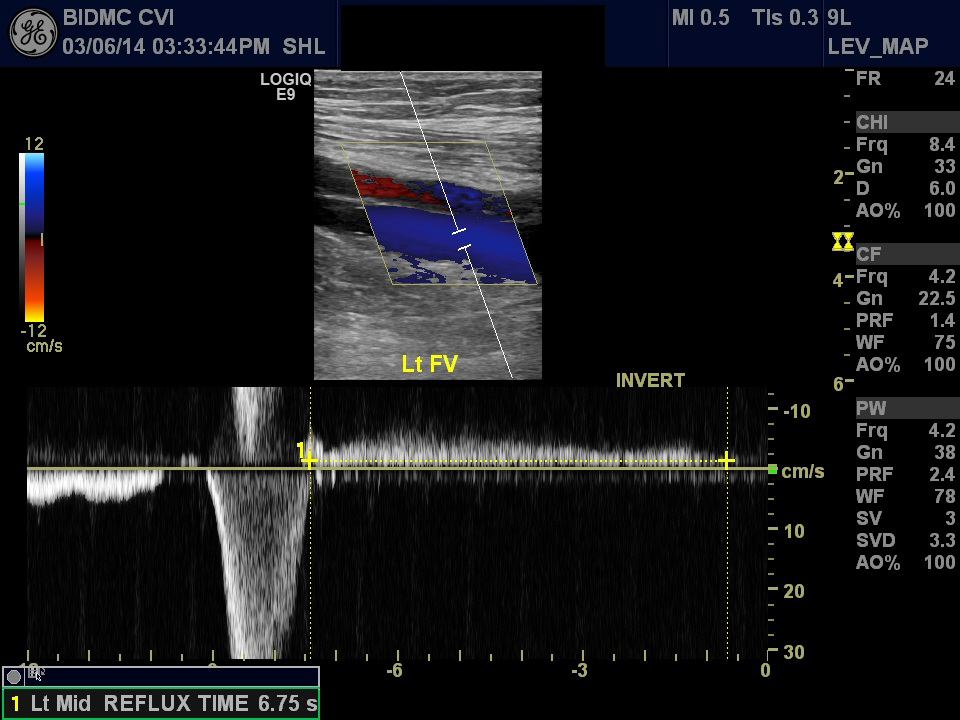Screen dimensions: 960x720
Task: Click the GE logo icon
Action: click(x=32, y=32)
